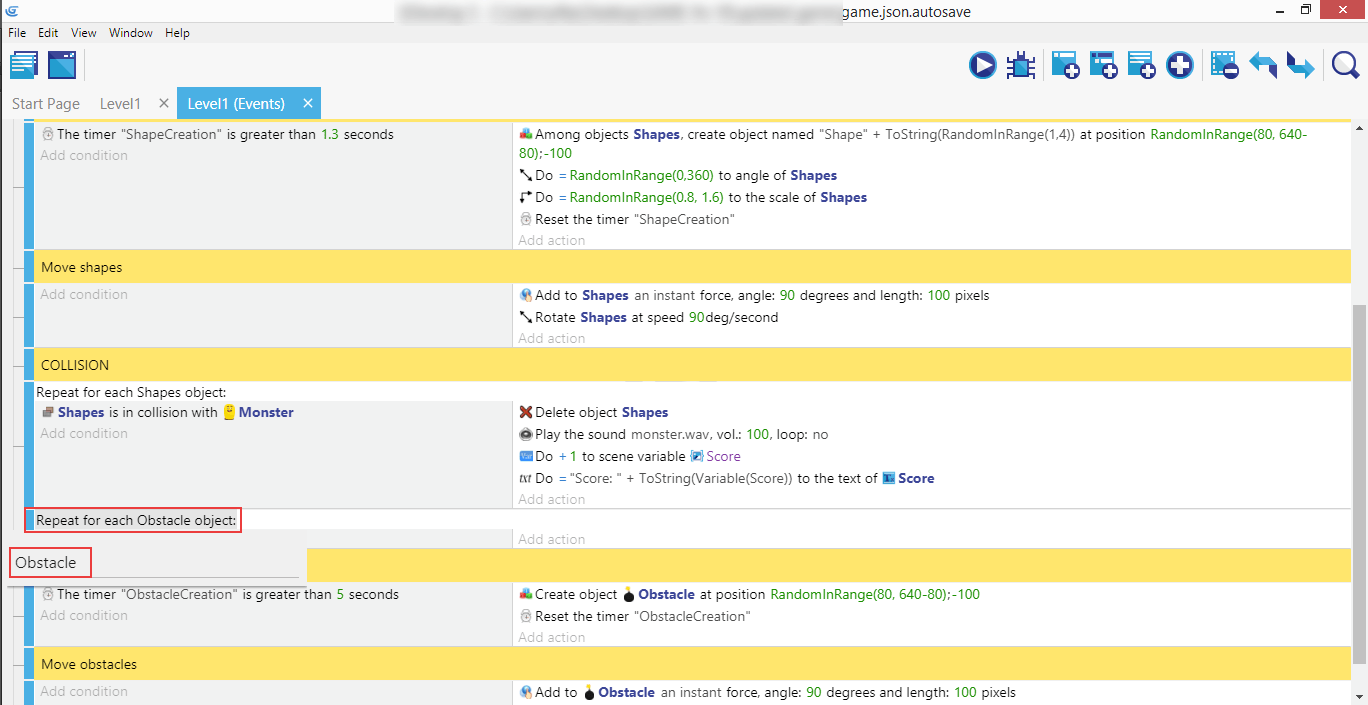The height and width of the screenshot is (705, 1368).
Task: Open the events search magnifier
Action: (x=1345, y=66)
